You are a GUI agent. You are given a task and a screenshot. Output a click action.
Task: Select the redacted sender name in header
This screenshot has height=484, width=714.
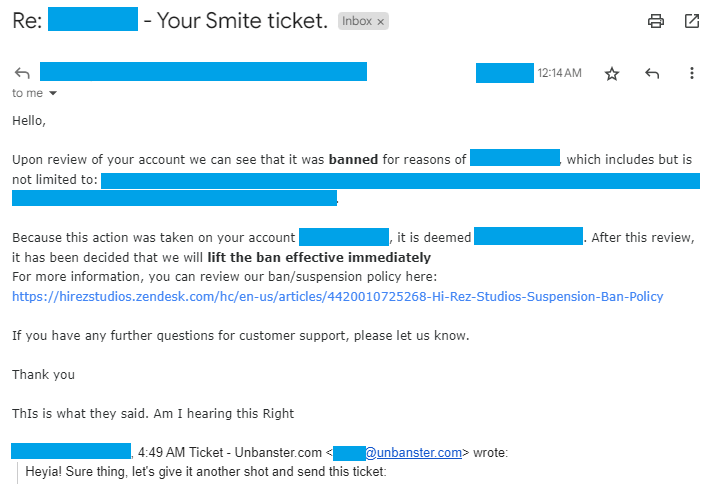coord(203,71)
